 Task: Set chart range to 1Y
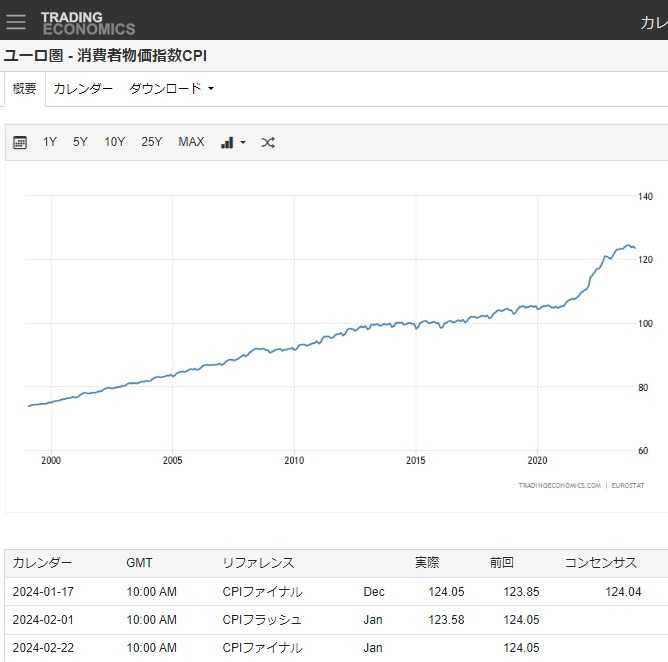pyautogui.click(x=50, y=142)
